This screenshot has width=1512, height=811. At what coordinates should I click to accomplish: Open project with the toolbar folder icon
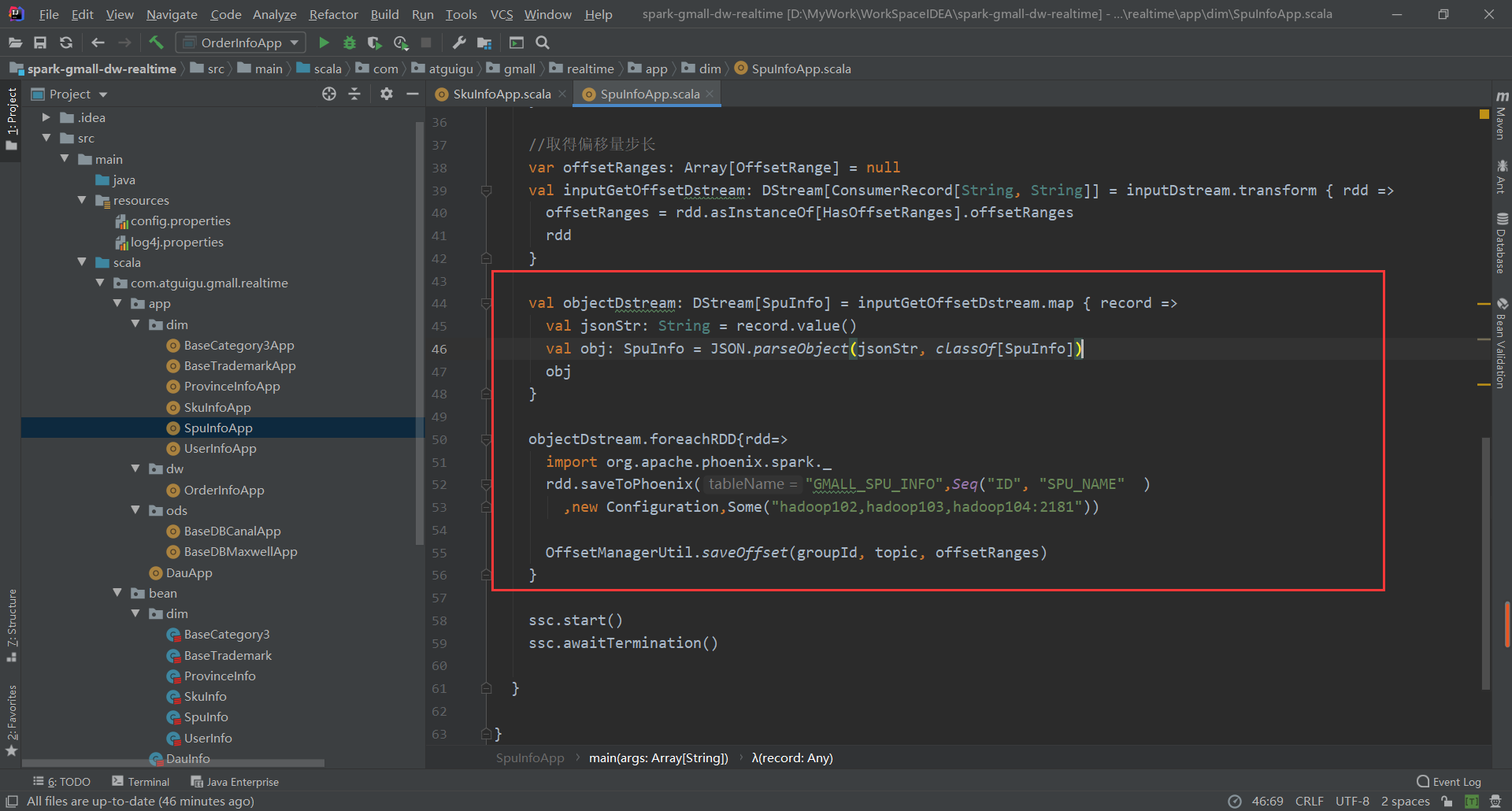[15, 43]
